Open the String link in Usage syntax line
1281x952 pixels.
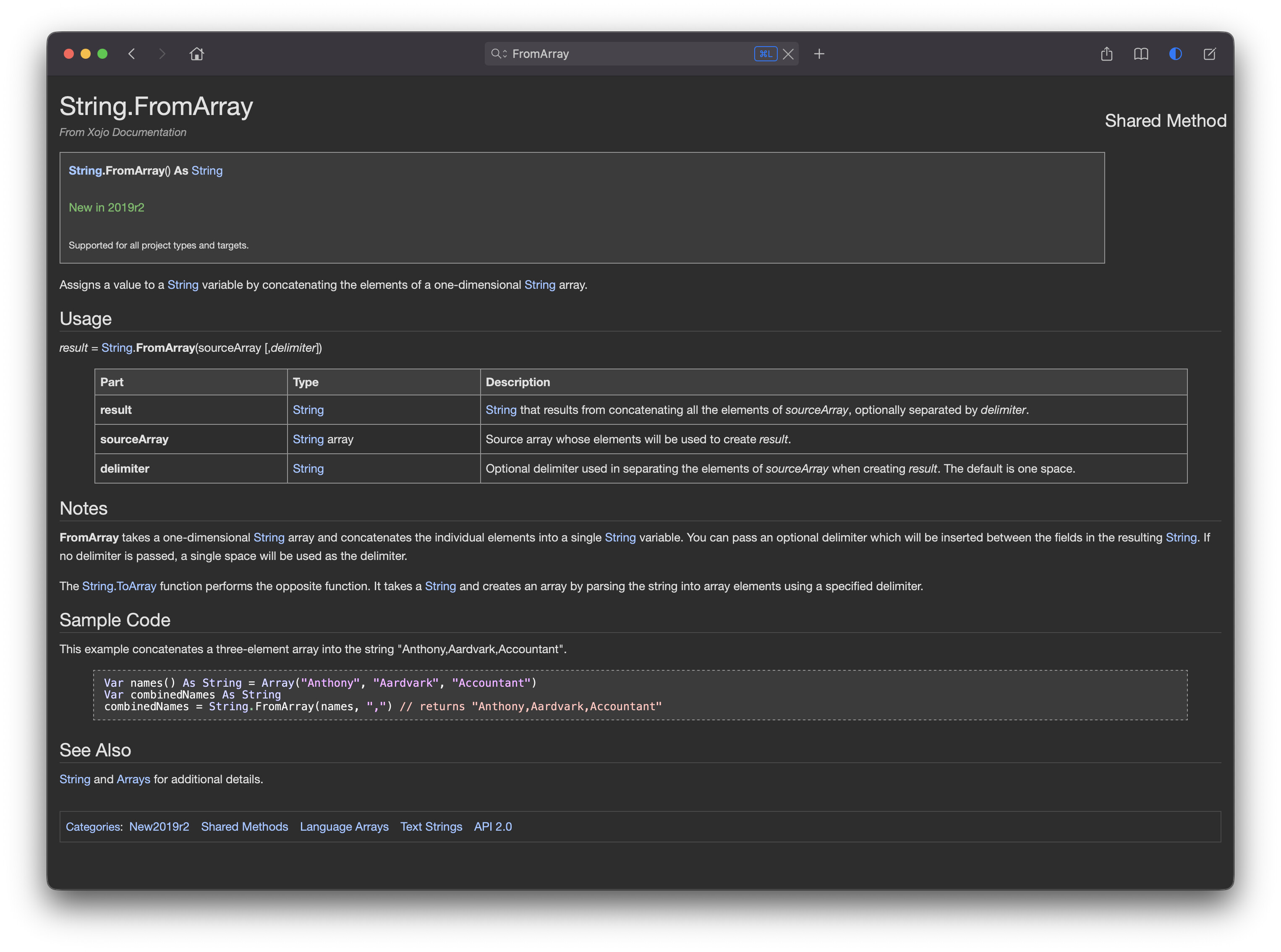[117, 348]
